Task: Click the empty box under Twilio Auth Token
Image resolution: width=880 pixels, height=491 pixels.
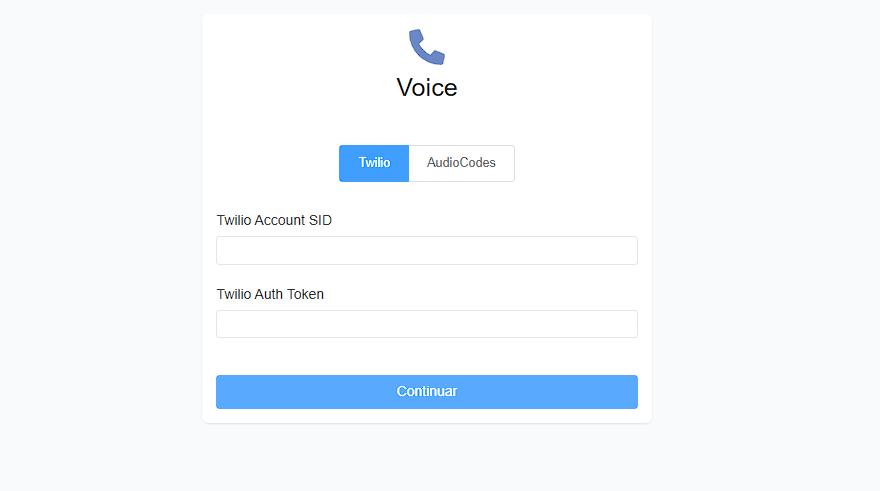Action: (427, 324)
